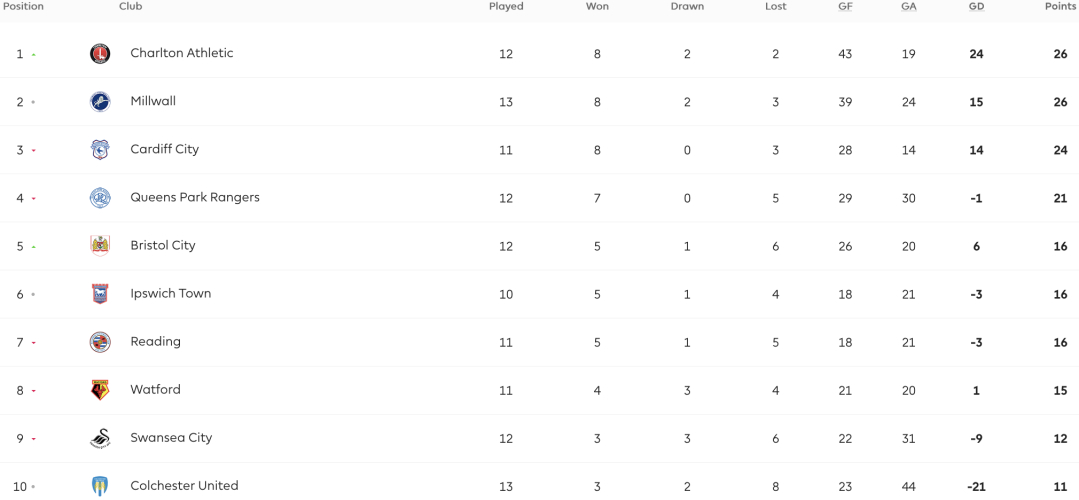
Task: Click red down arrow beside position 3
Action: [x=34, y=151]
